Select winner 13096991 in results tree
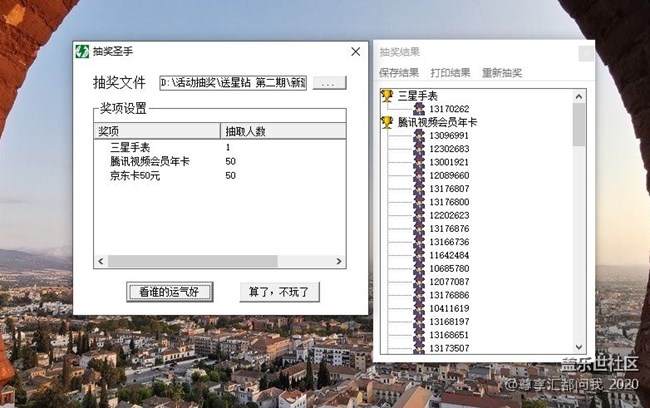Screen dimensions: 650x408 click(449, 136)
